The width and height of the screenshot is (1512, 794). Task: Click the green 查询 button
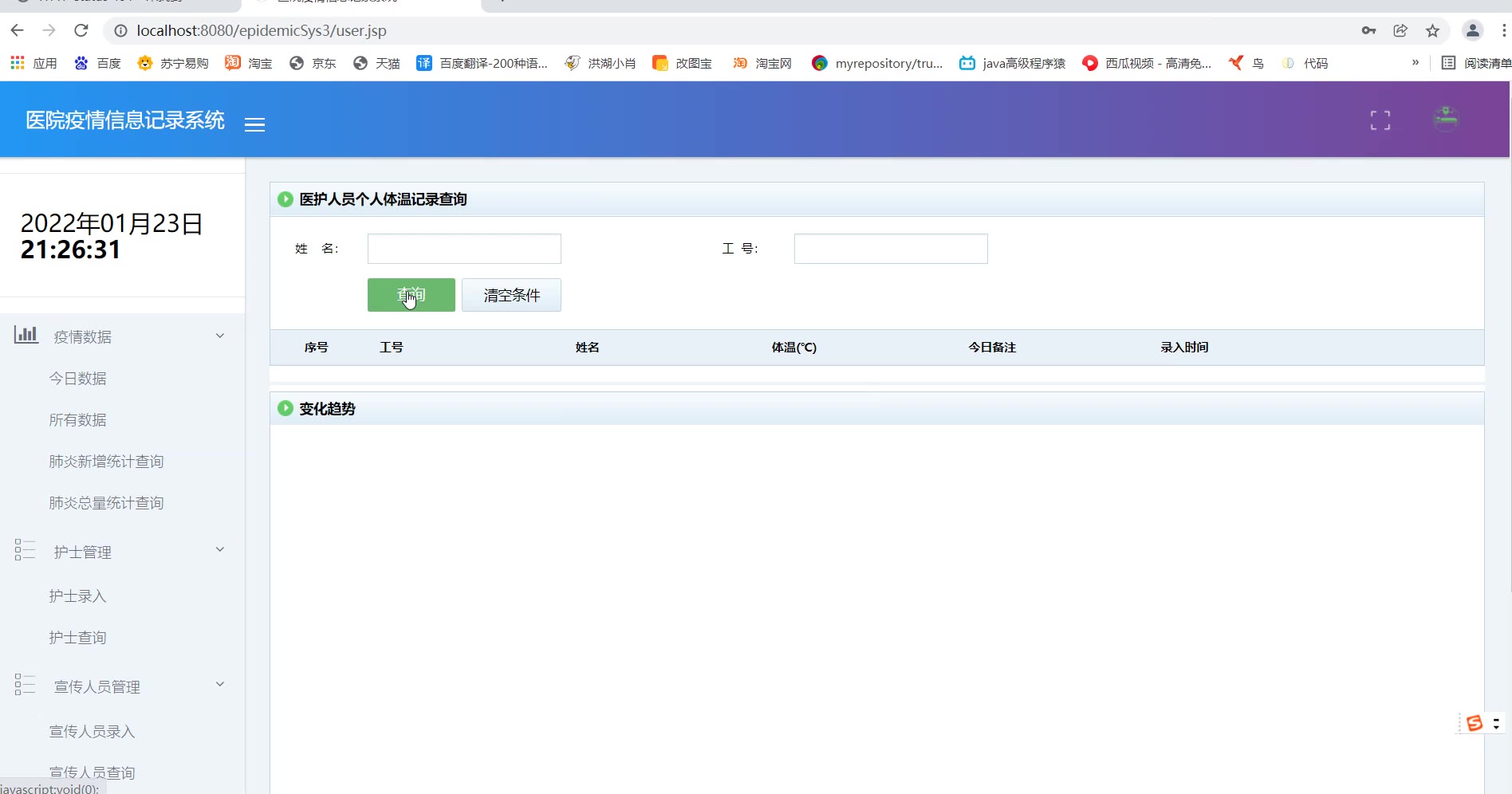point(411,295)
